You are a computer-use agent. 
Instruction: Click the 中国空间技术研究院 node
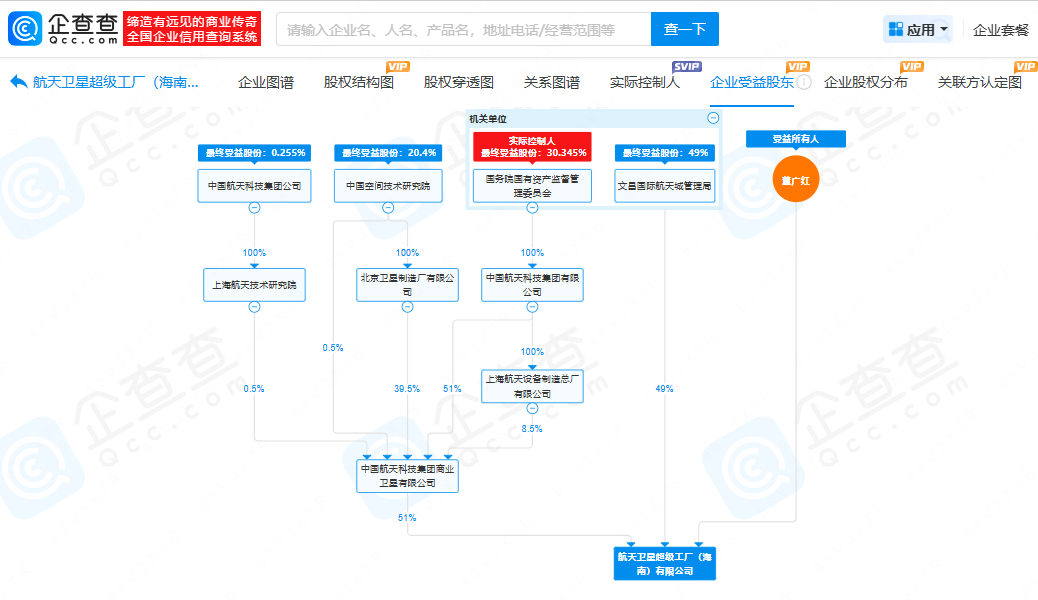tap(388, 186)
